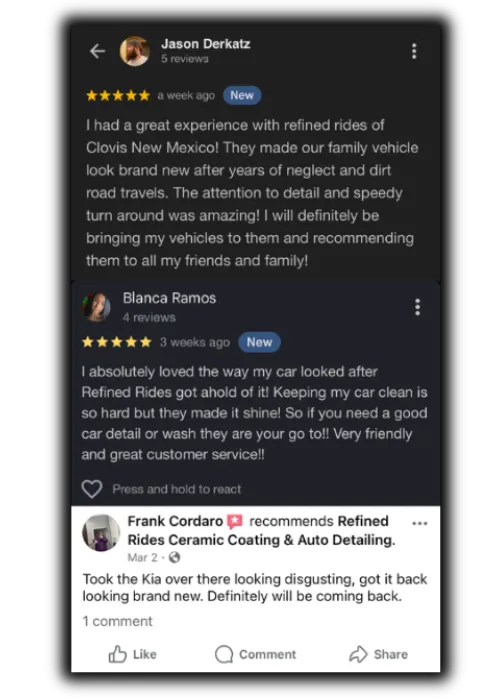Open Jason Derkatz profile picture
The width and height of the screenshot is (500, 700).
pos(135,51)
